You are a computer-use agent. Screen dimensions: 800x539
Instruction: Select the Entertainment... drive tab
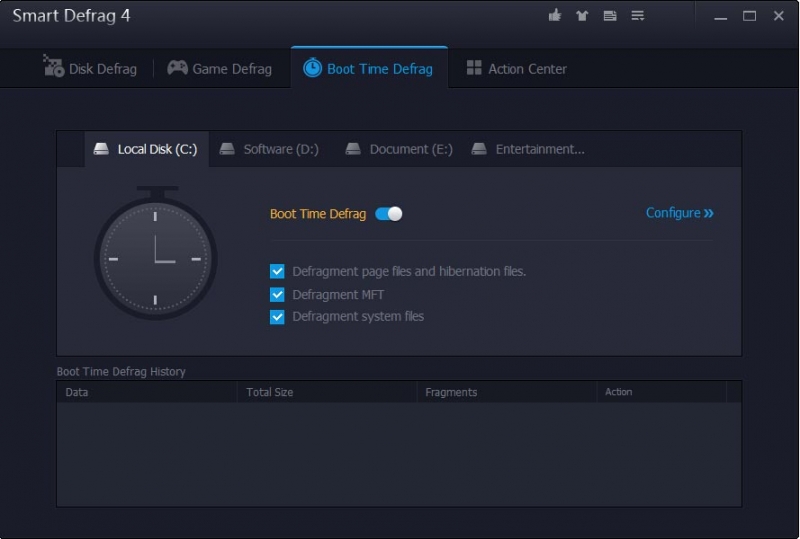tap(528, 149)
